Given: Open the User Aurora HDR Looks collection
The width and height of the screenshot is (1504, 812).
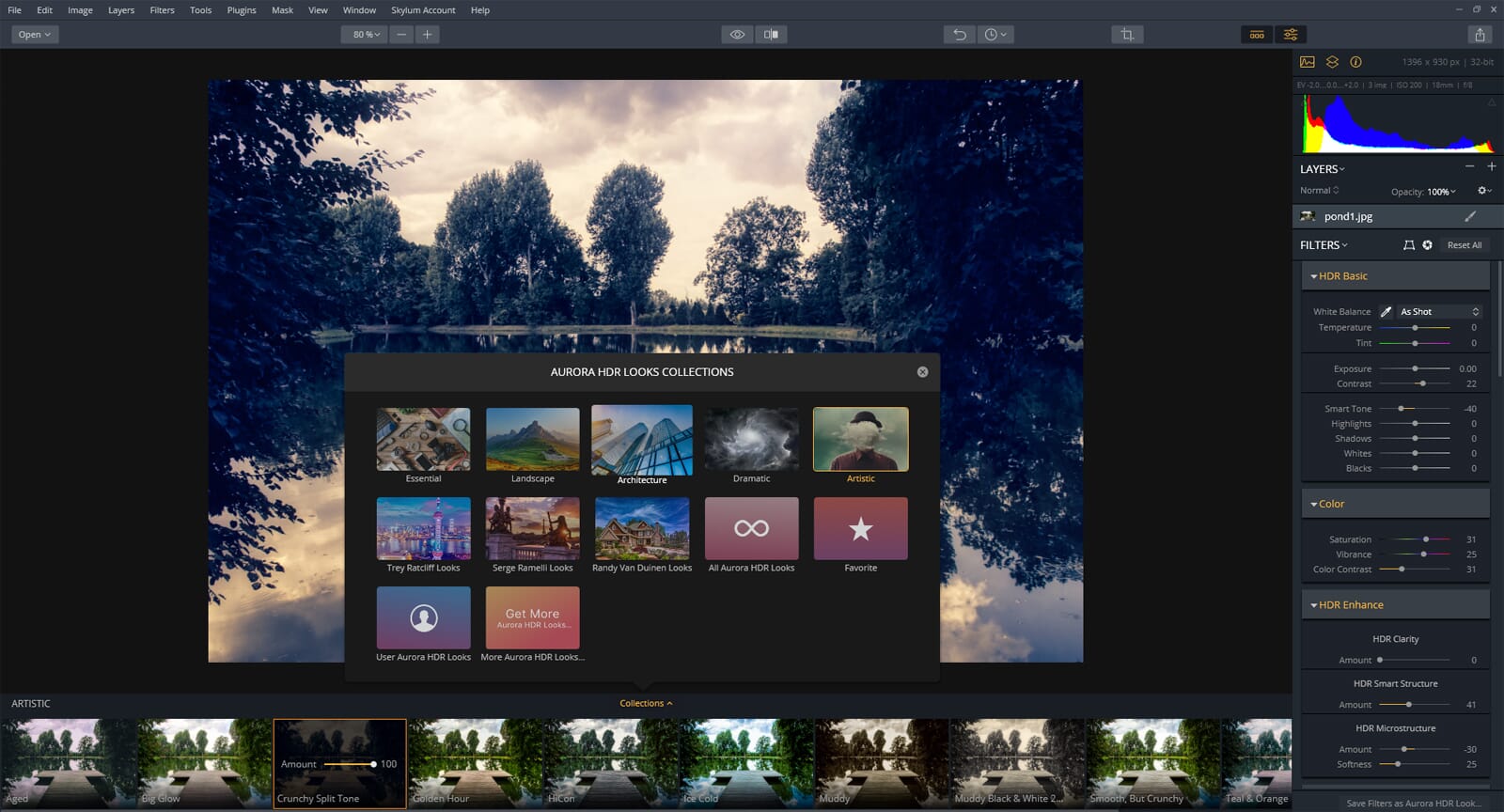Looking at the screenshot, I should point(423,617).
